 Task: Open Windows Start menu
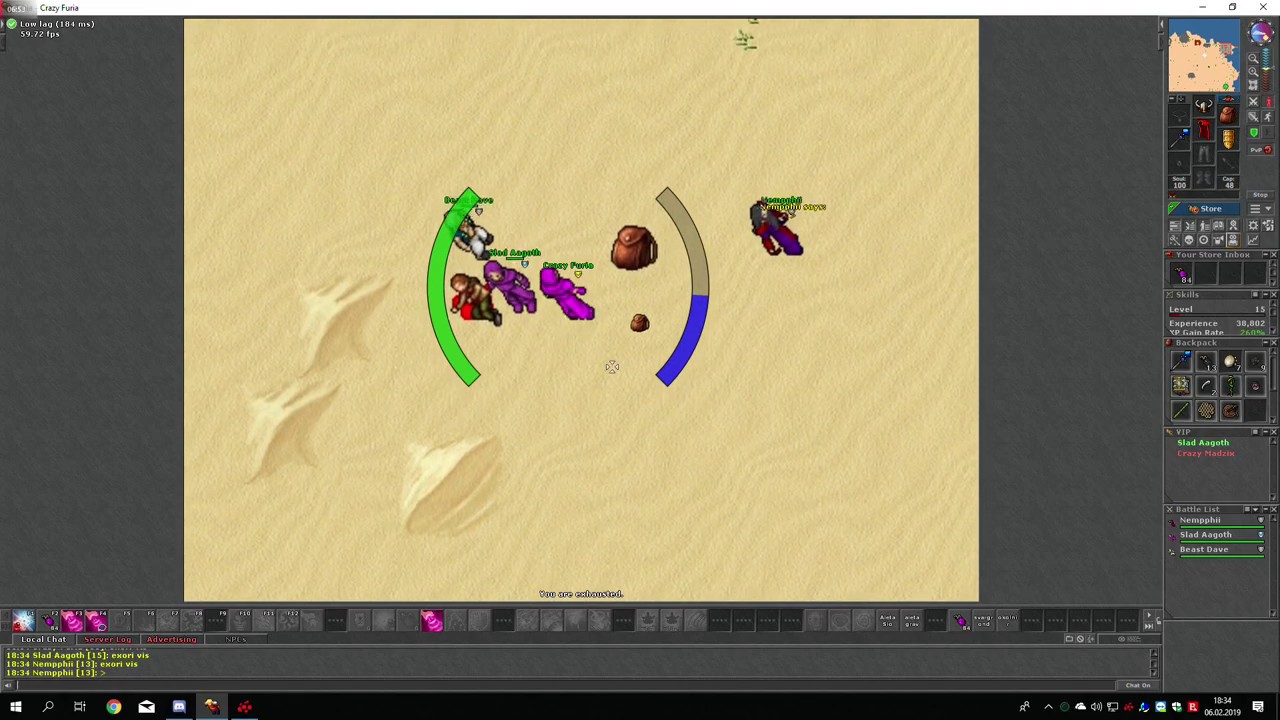tap(16, 707)
